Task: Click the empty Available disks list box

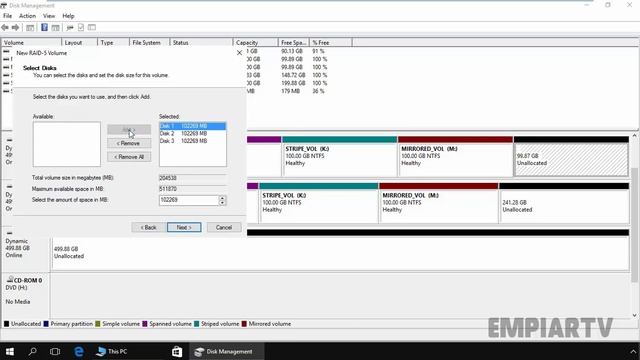Action: click(x=67, y=144)
